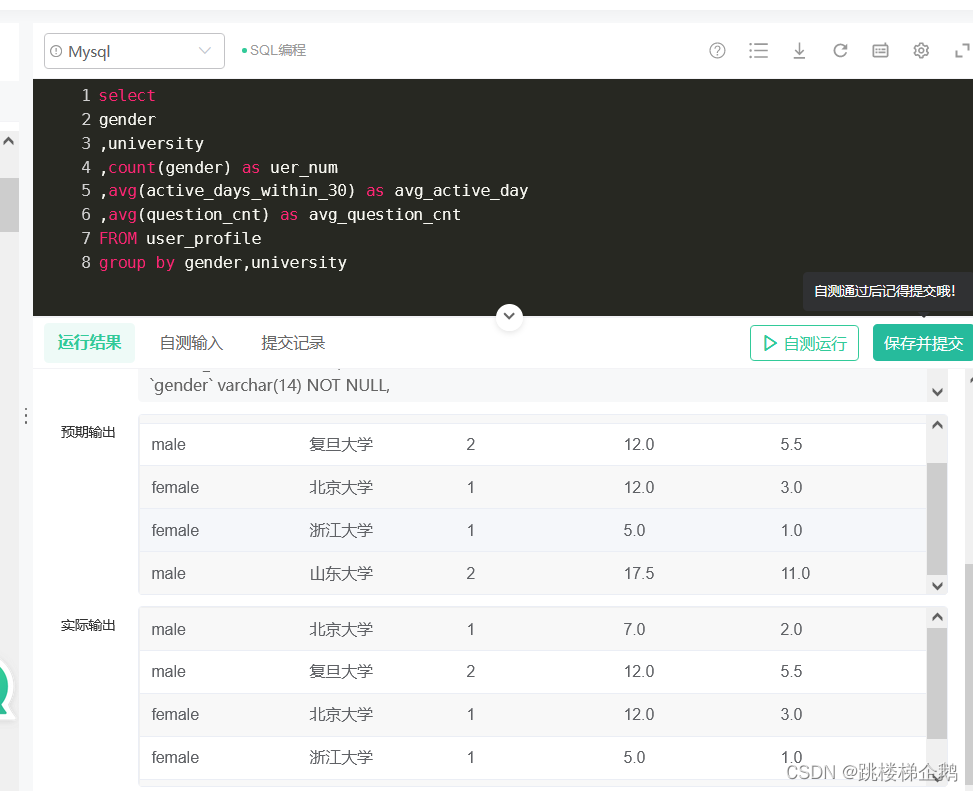Click the 自测运行 button
Viewport: 973px width, 791px height.
(804, 343)
